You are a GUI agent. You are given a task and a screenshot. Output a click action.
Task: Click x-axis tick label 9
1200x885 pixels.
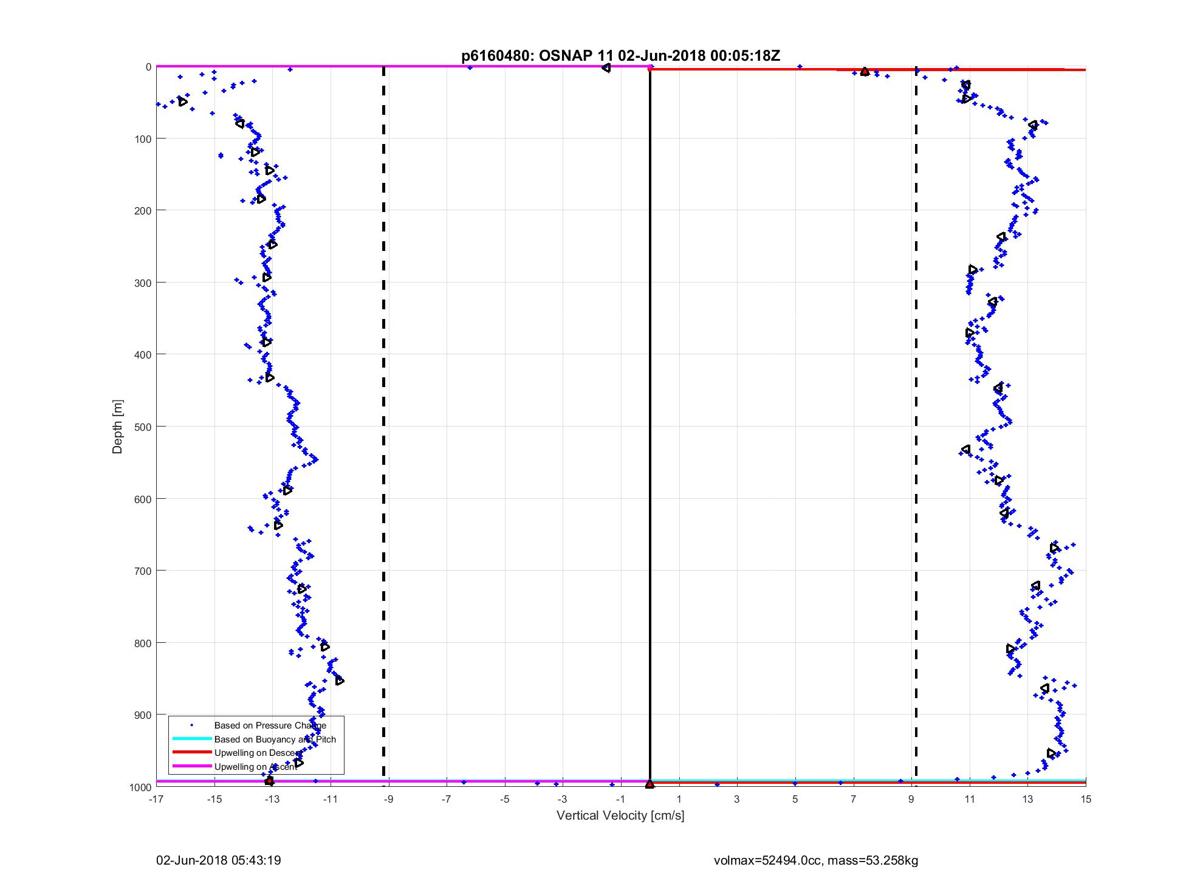(911, 799)
